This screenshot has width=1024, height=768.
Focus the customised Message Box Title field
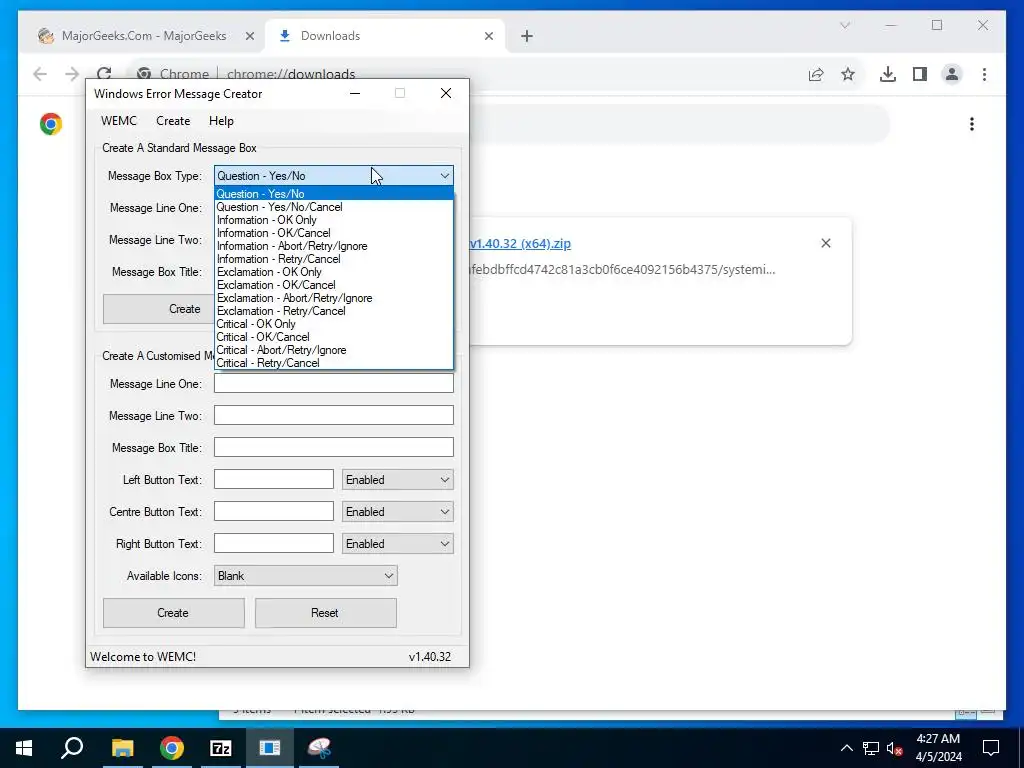(x=334, y=447)
